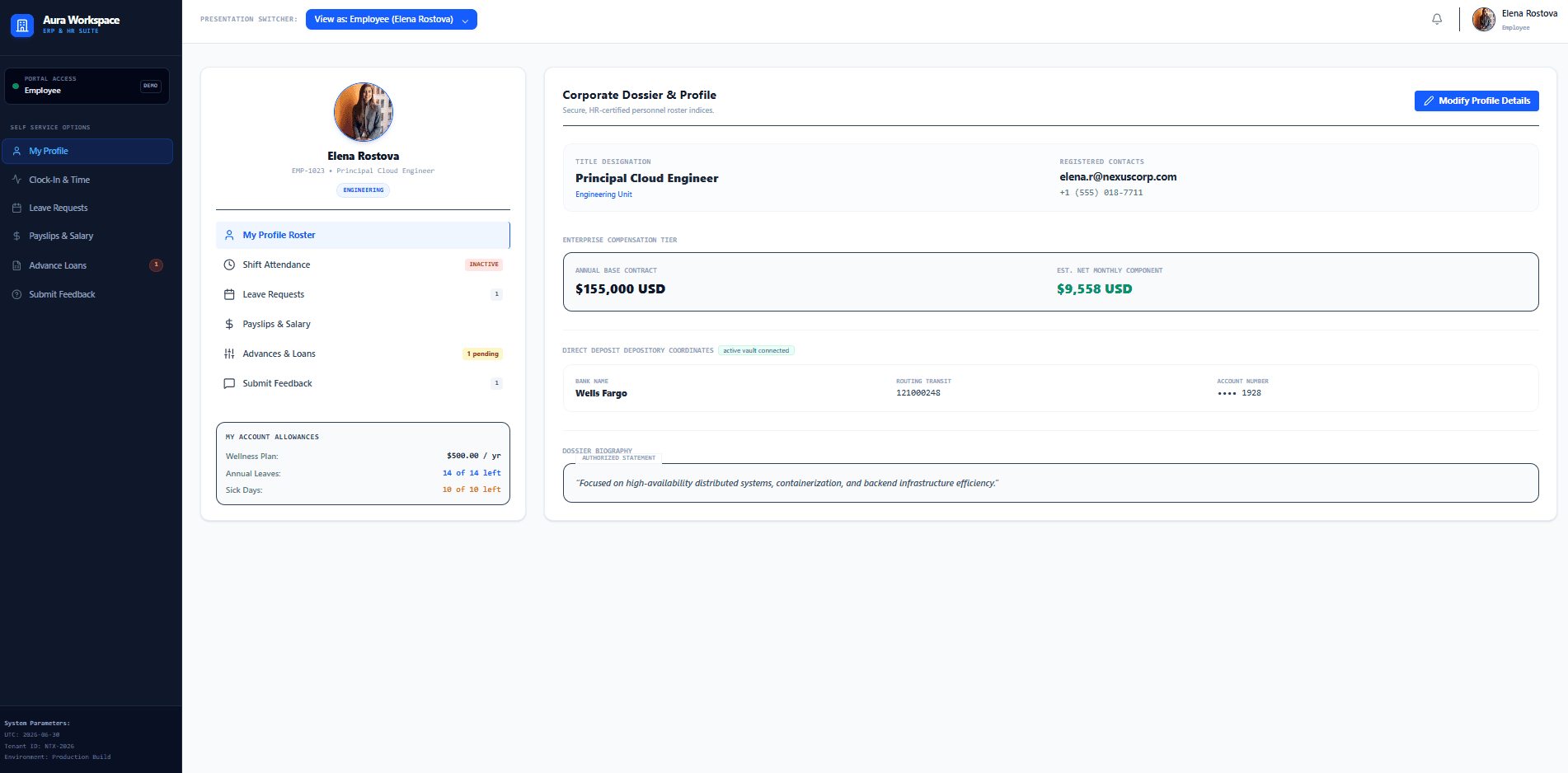This screenshot has height=773, width=1568.
Task: Click the dropdown chevron in the presentation switcher
Action: click(x=465, y=21)
